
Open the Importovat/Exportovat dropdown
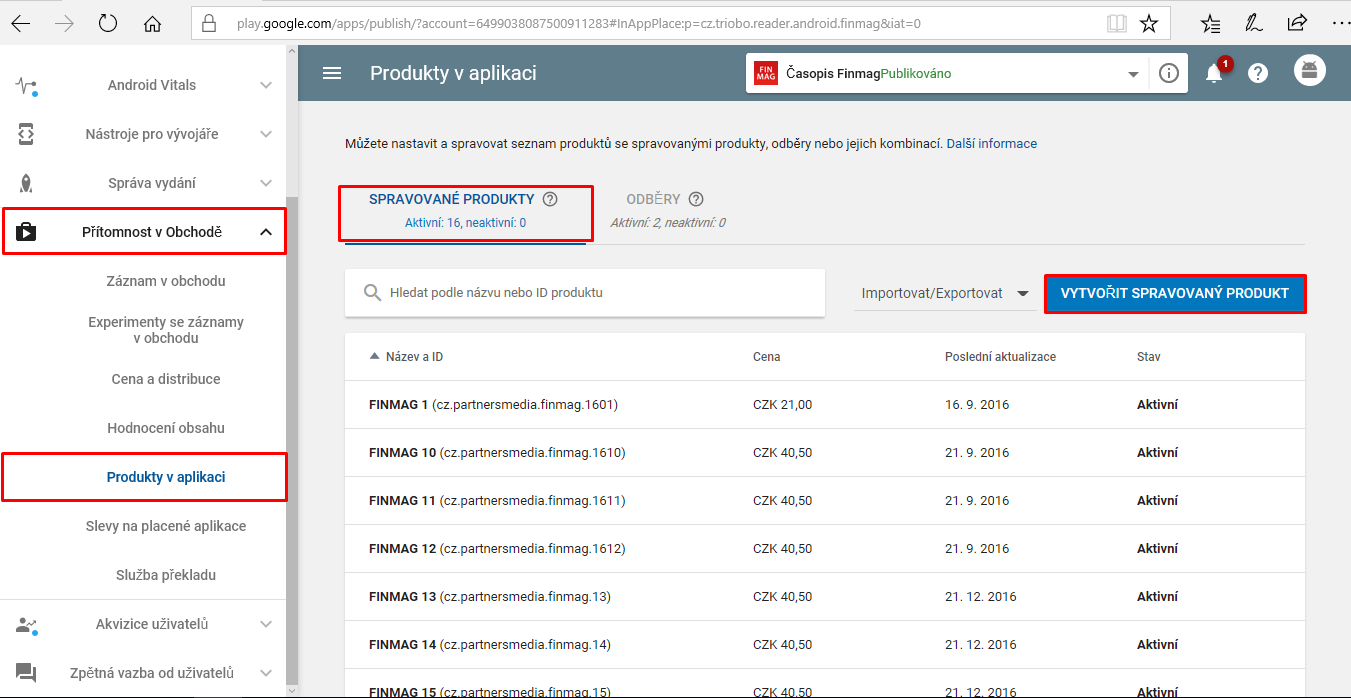pyautogui.click(x=945, y=293)
